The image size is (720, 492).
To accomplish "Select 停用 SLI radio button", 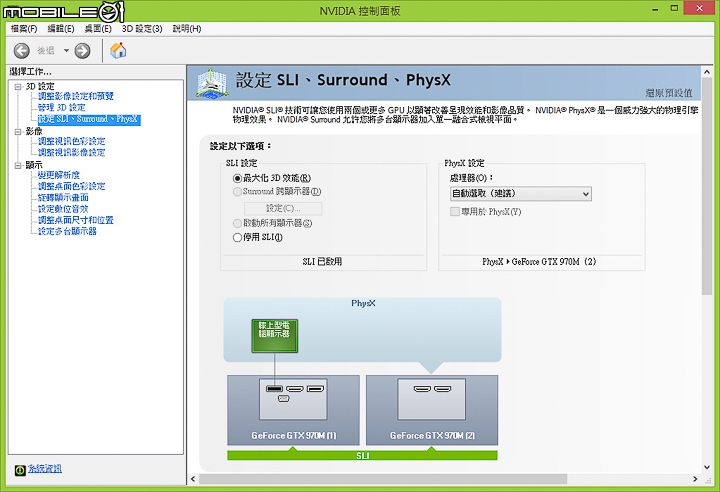I will pos(237,238).
